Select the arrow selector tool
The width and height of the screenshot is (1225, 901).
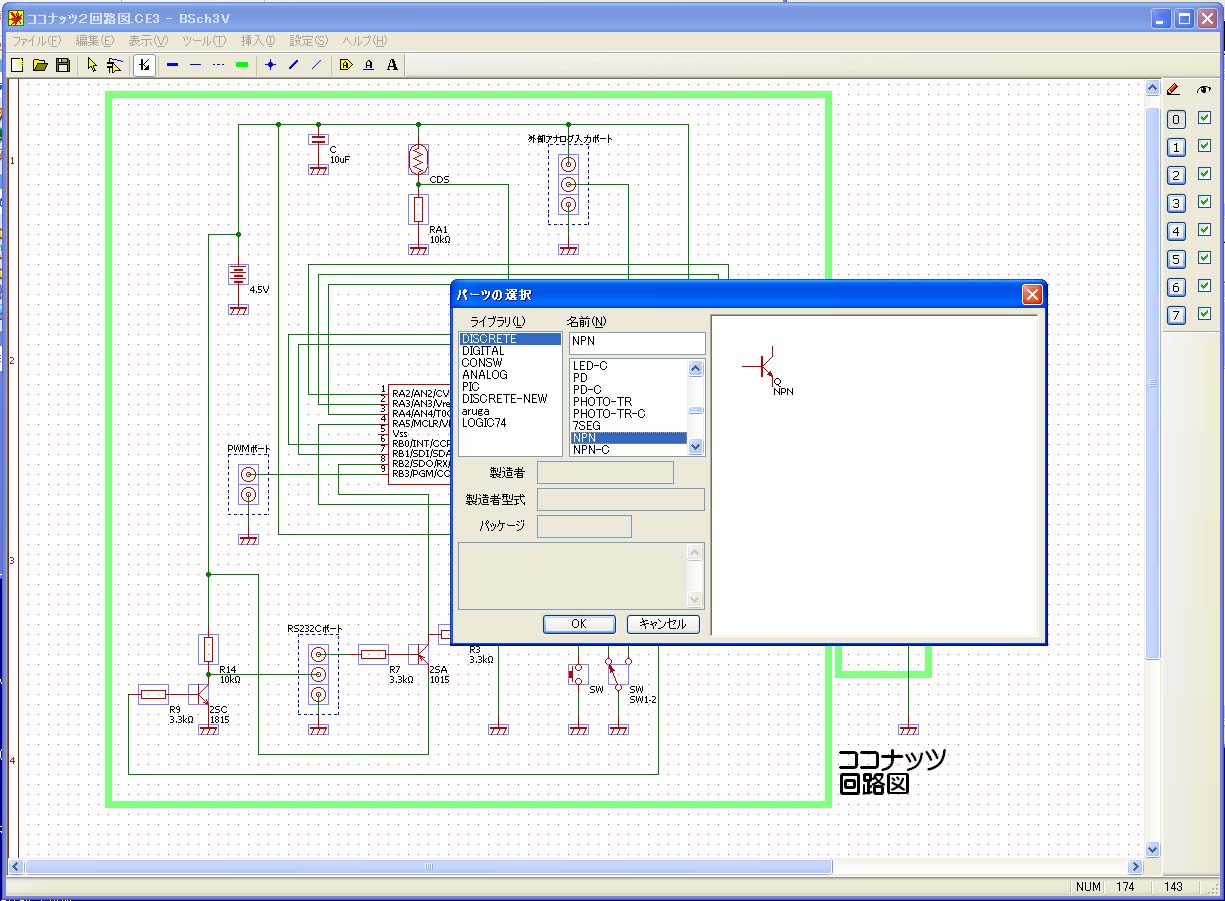92,65
